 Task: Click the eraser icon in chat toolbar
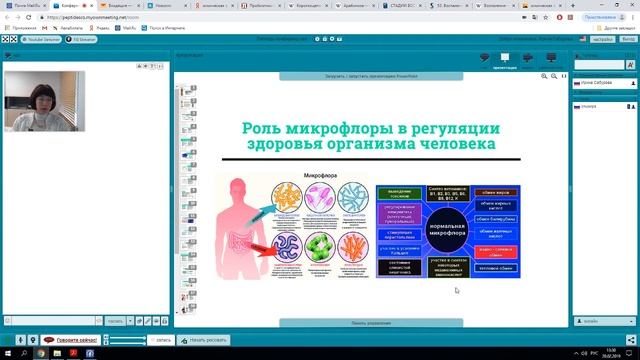(139, 321)
